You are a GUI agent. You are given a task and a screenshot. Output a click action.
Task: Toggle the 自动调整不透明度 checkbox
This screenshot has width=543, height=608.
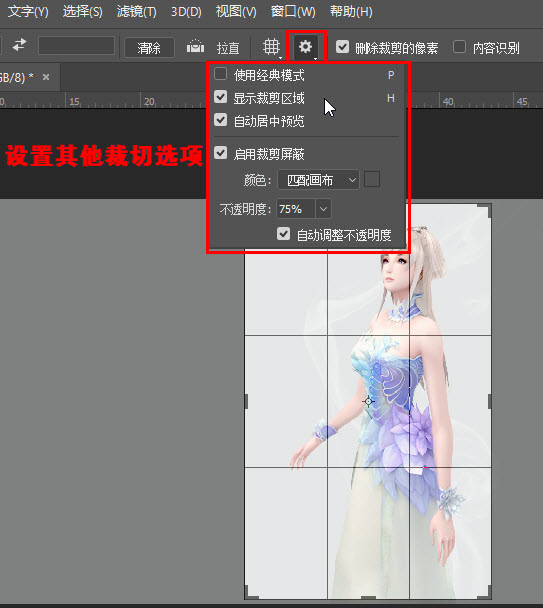[x=284, y=233]
